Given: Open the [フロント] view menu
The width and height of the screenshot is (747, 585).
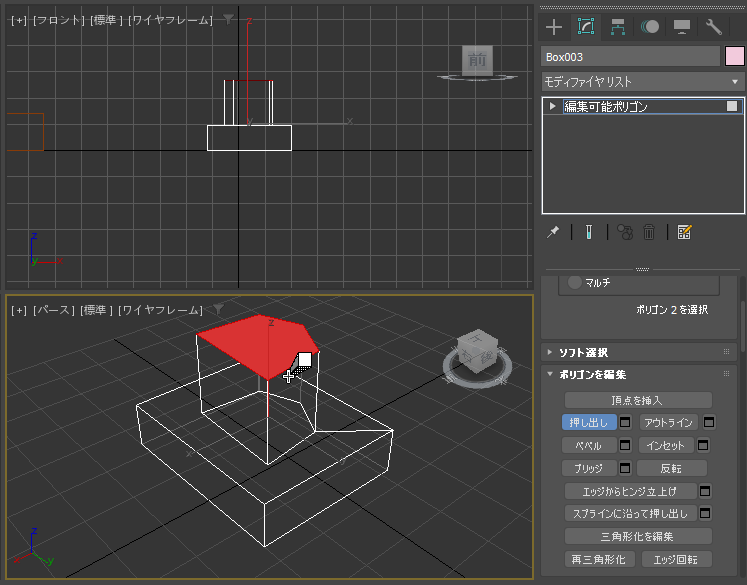Looking at the screenshot, I should [x=59, y=20].
